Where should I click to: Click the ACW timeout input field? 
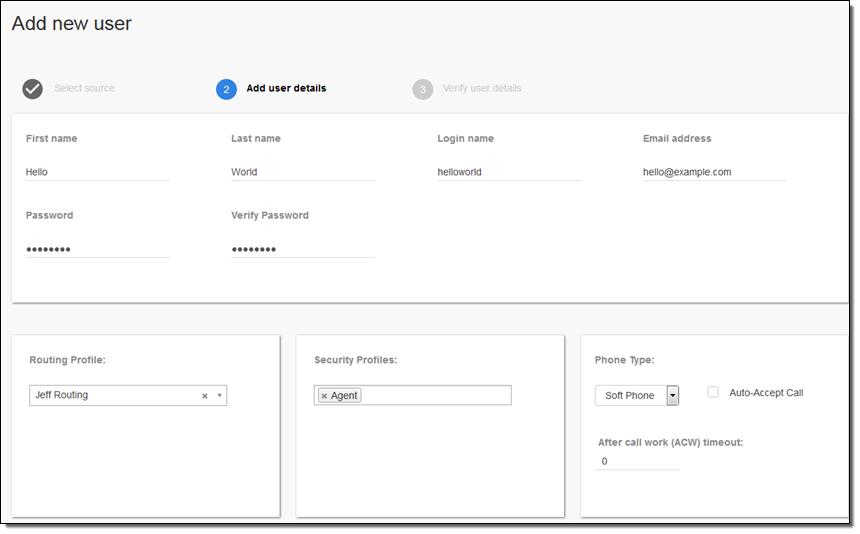pos(637,462)
